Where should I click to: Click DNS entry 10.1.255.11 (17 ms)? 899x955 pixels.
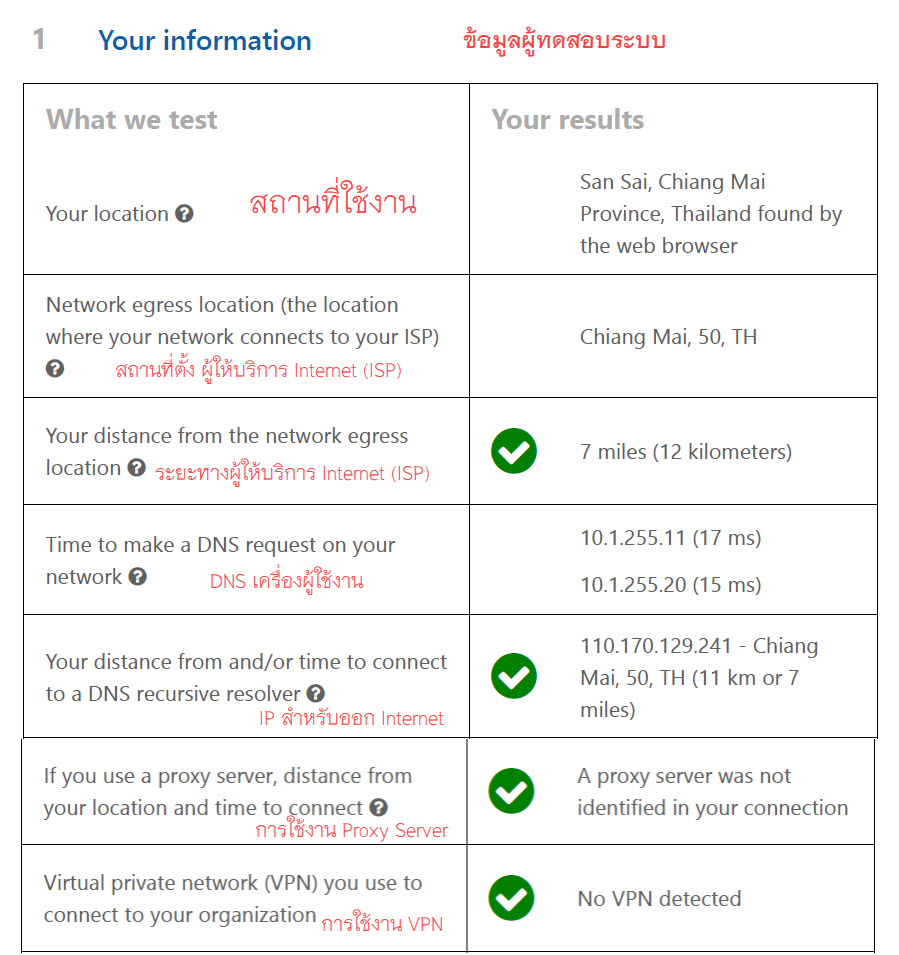(670, 538)
